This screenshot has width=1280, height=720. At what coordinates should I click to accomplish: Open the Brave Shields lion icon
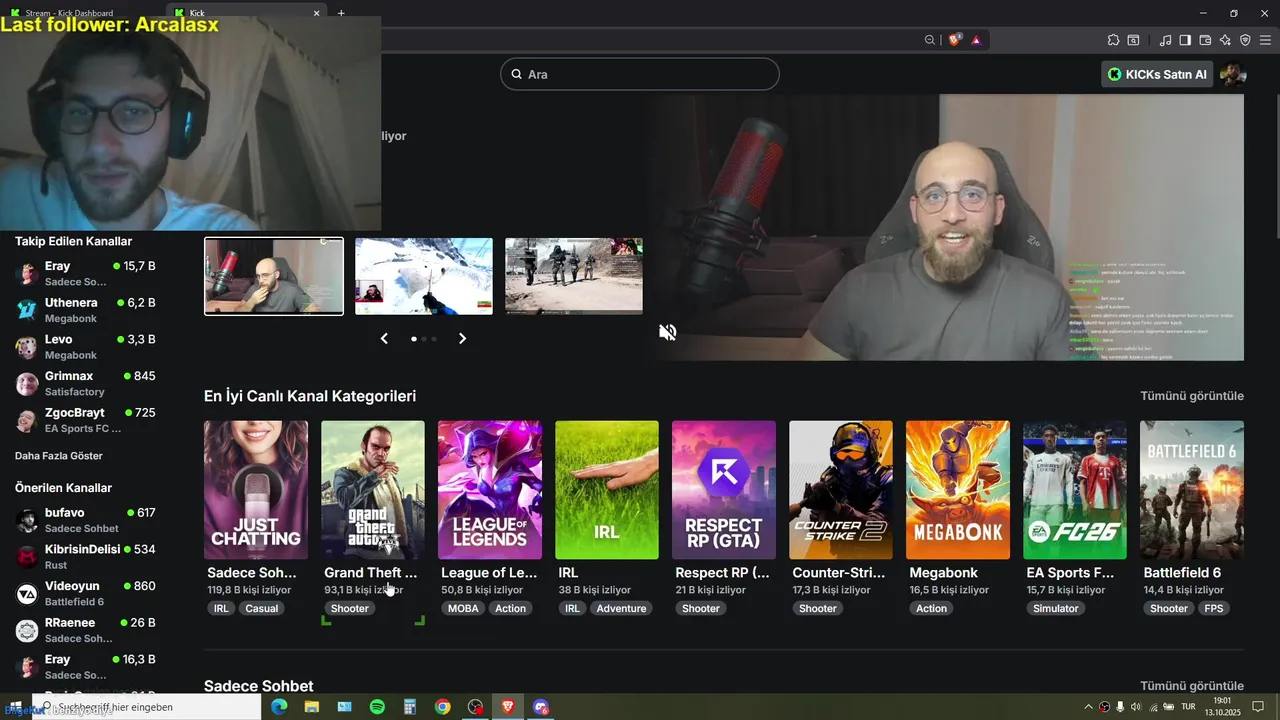click(x=954, y=40)
